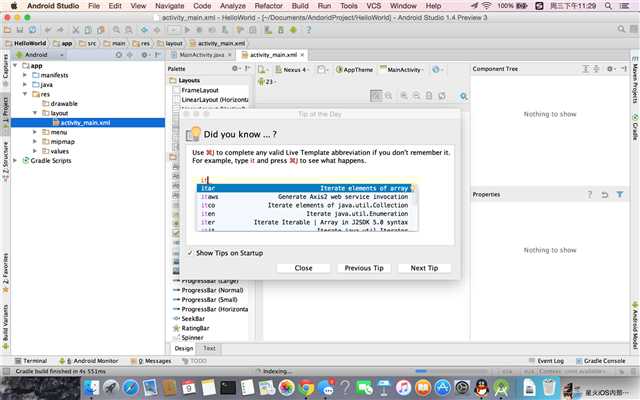Click the Undo arrow icon
The height and width of the screenshot is (400, 640).
tap(48, 30)
